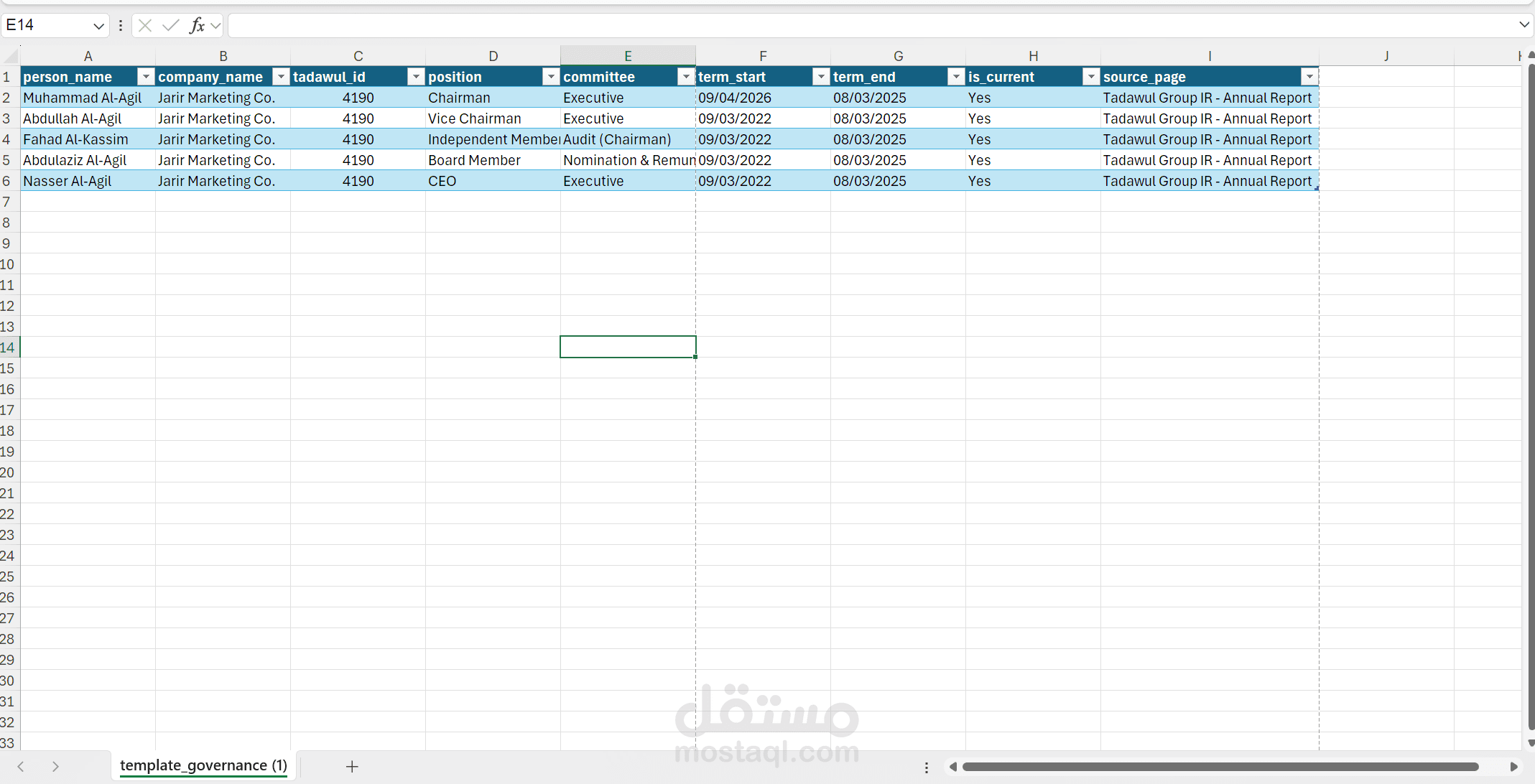Select cell 'Abdulaziz Al-Agil'
Screen dimensions: 1535x784
(x=88, y=160)
